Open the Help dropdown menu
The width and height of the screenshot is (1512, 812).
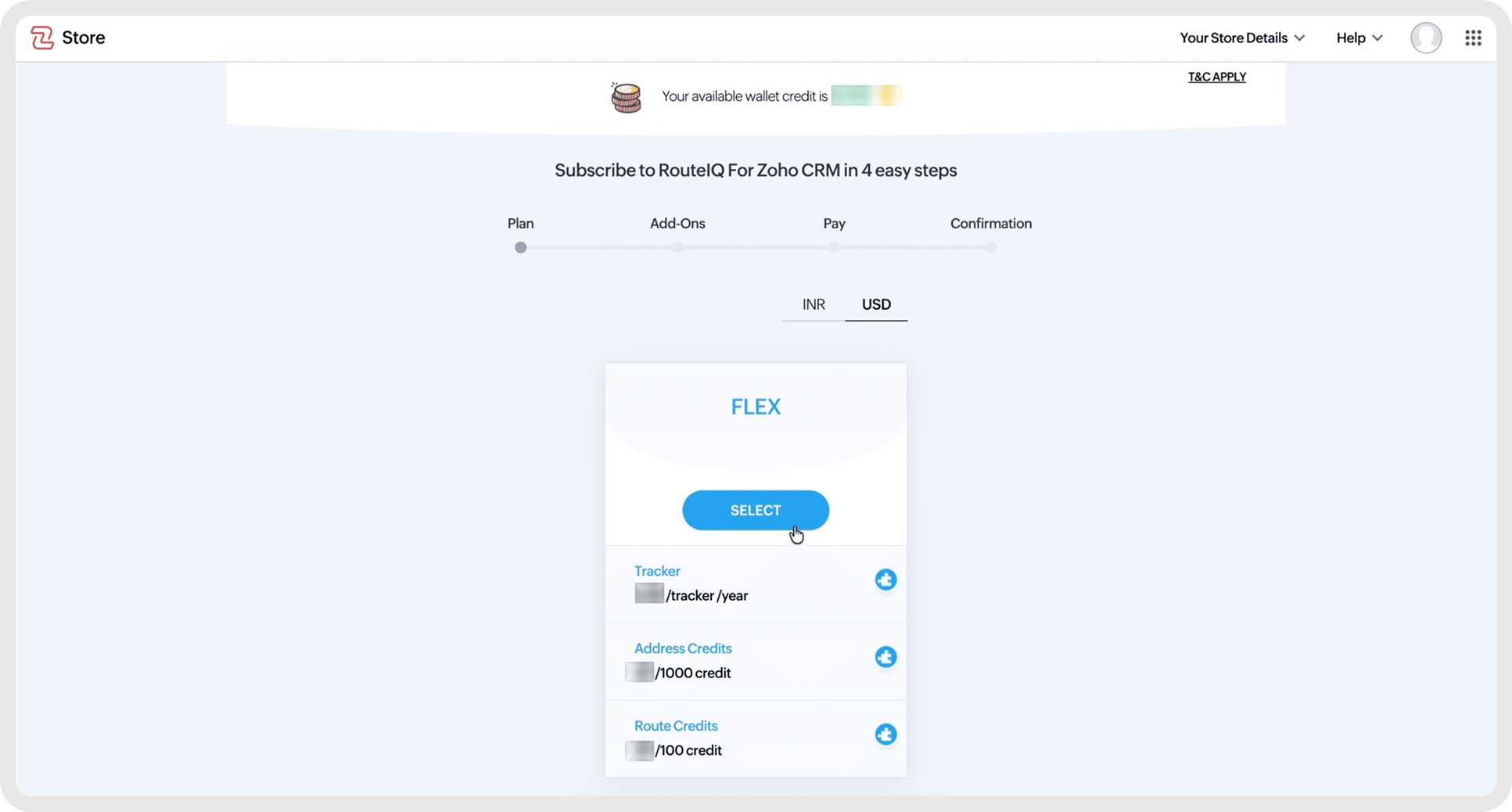click(x=1359, y=38)
